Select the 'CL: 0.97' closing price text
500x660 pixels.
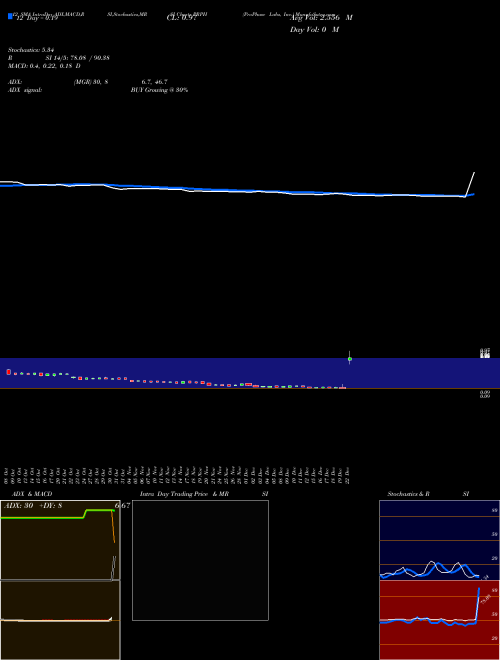pos(181,18)
